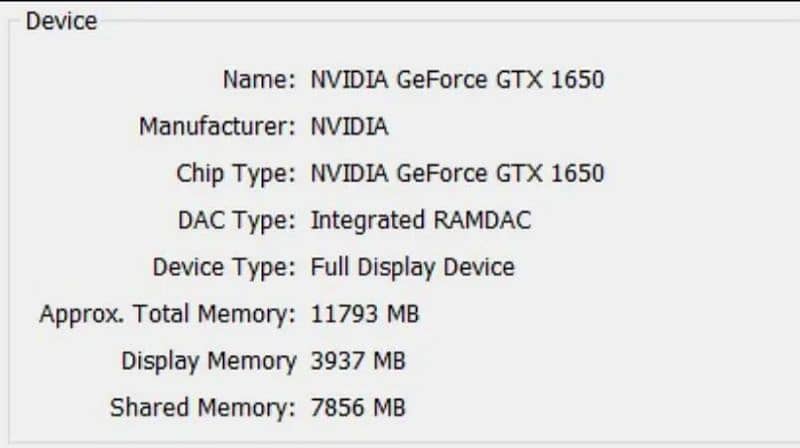
Task: Click the word 'Full' in Device Type value
Action: [x=329, y=267]
